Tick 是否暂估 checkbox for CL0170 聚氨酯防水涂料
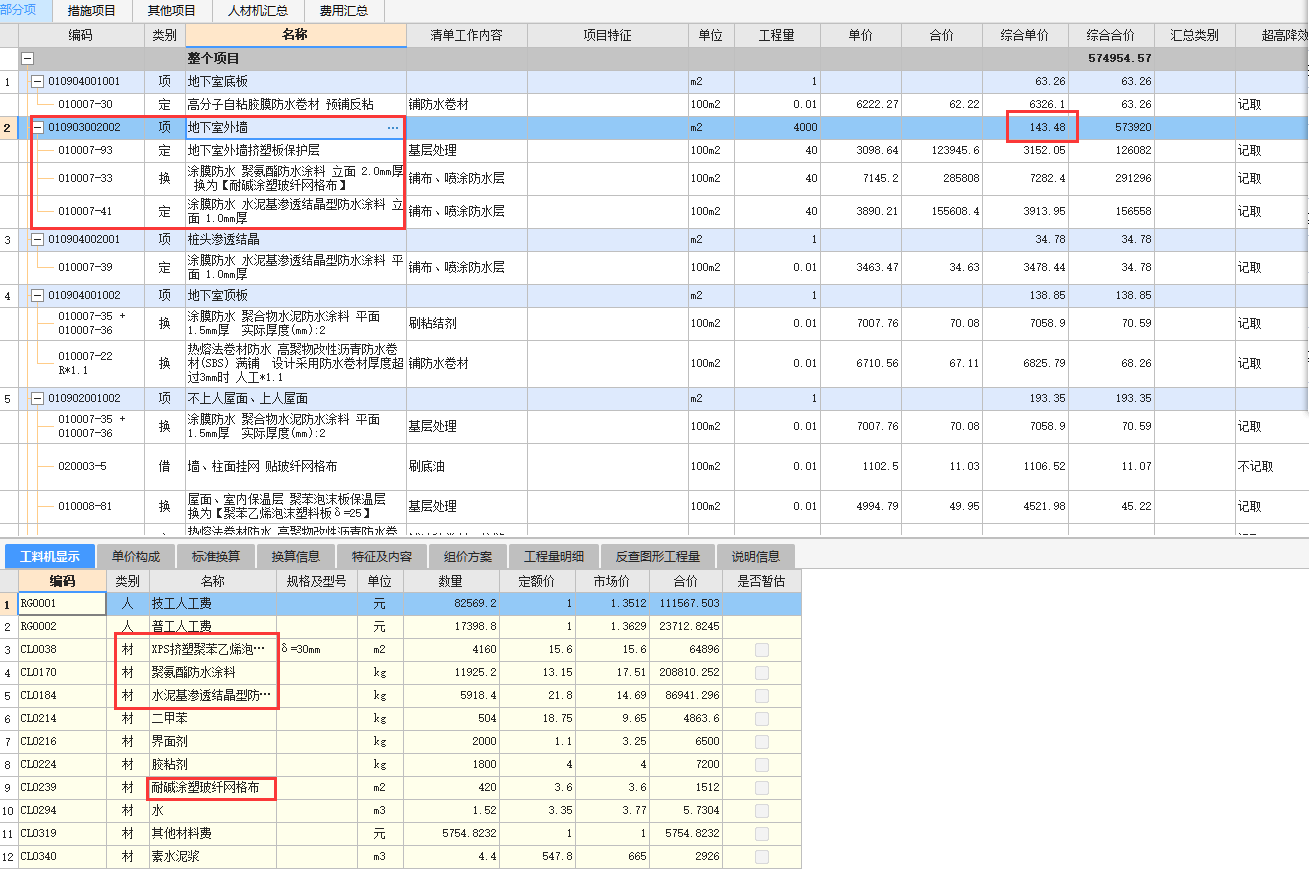The height and width of the screenshot is (869, 1309). (x=762, y=673)
